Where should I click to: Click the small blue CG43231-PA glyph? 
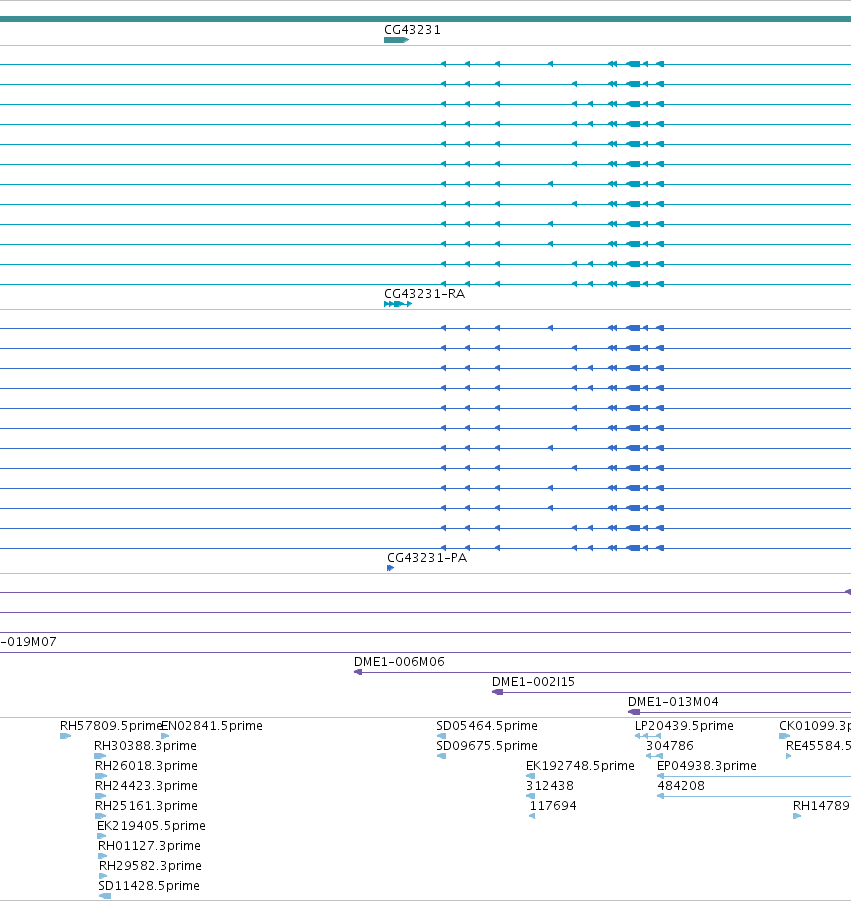(390, 568)
